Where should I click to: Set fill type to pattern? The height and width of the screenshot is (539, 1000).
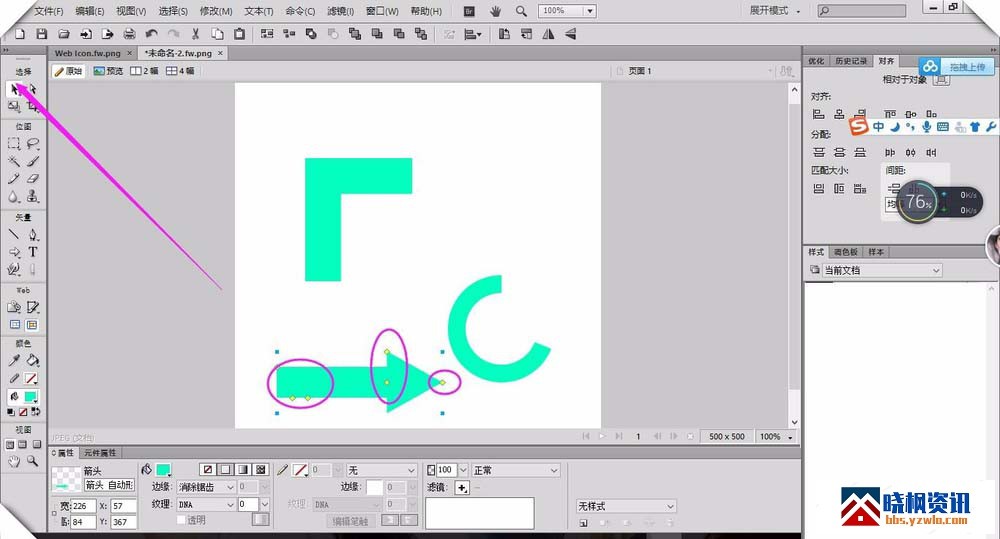261,470
